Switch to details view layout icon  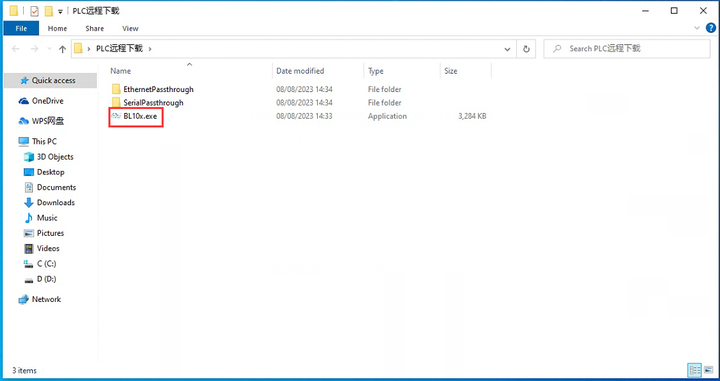pos(694,370)
